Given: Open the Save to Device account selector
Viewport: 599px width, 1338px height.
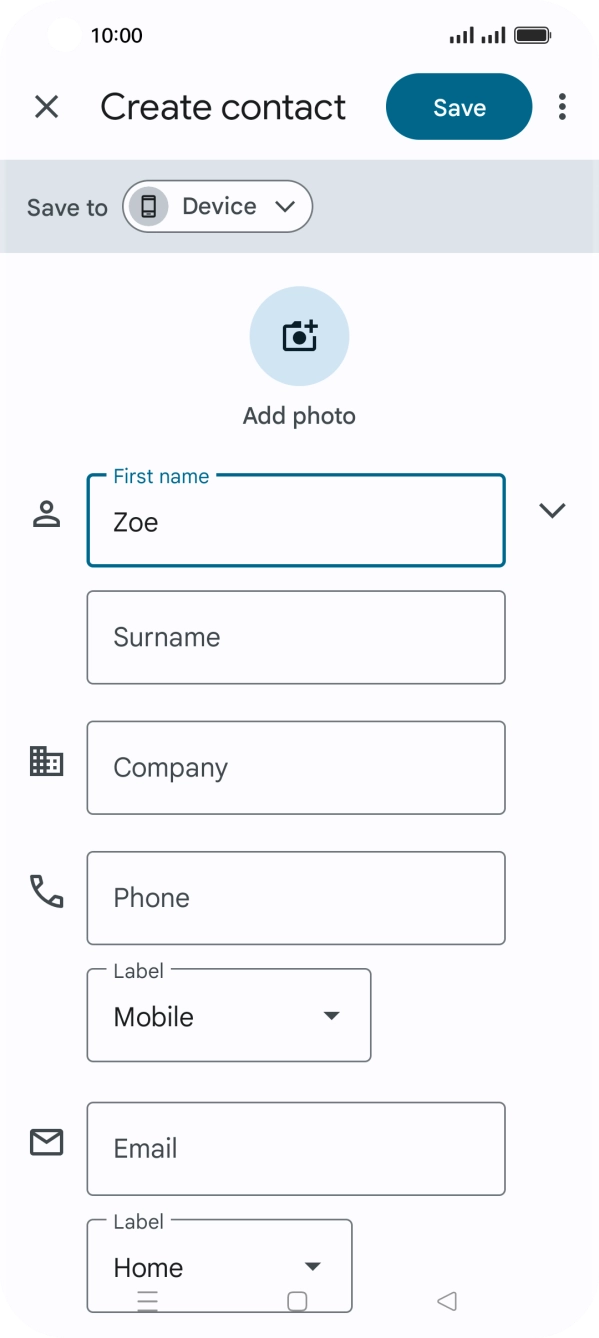Looking at the screenshot, I should point(217,206).
